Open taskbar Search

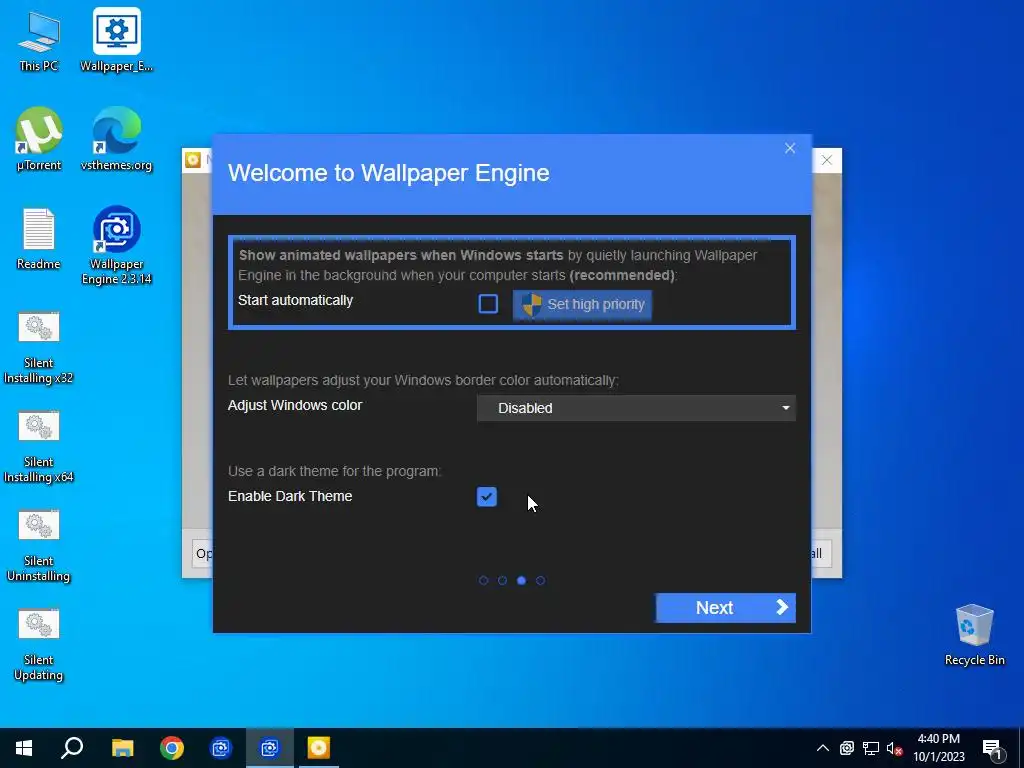[72, 748]
